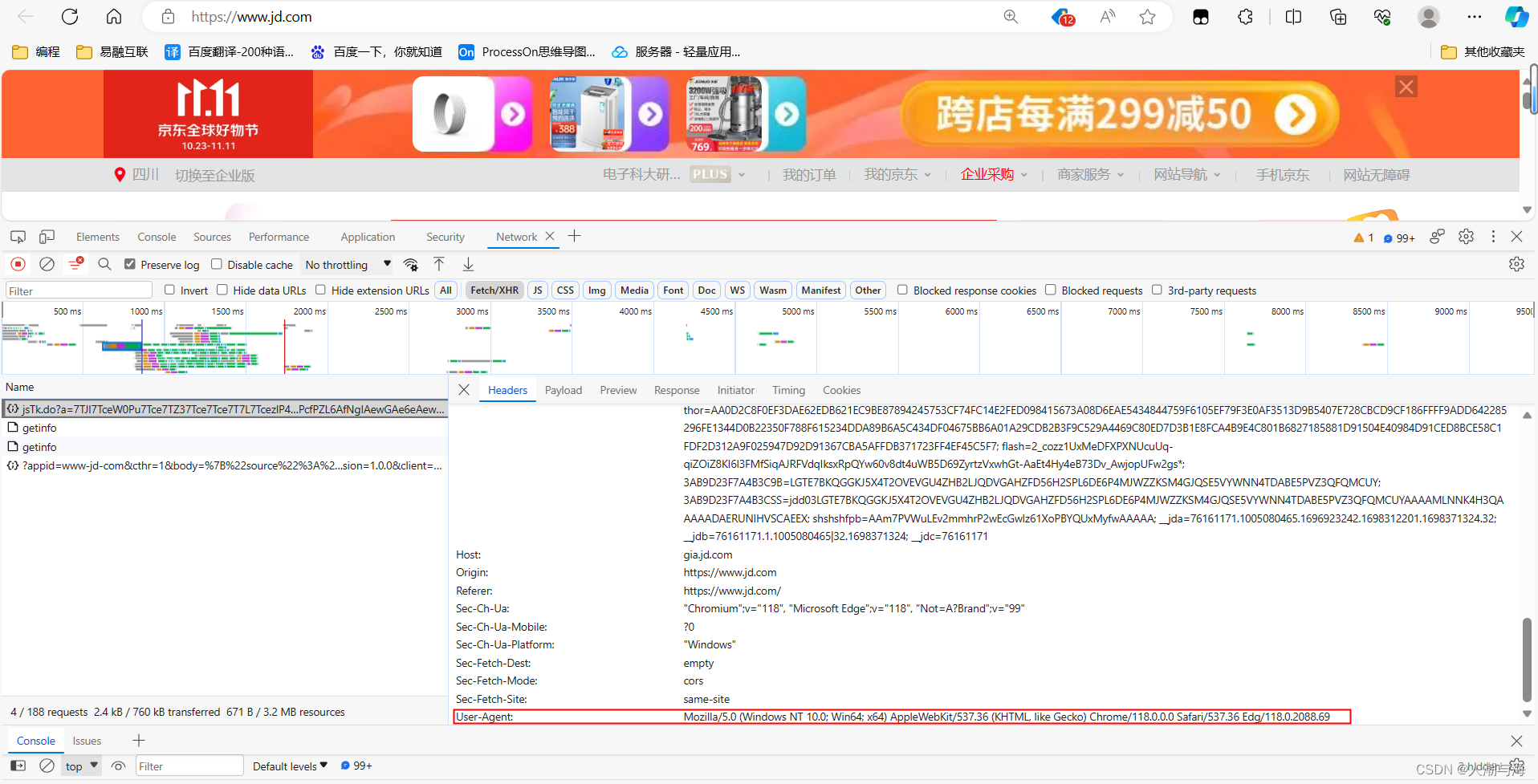
Task: Open DevTools settings gear
Action: (x=1467, y=237)
